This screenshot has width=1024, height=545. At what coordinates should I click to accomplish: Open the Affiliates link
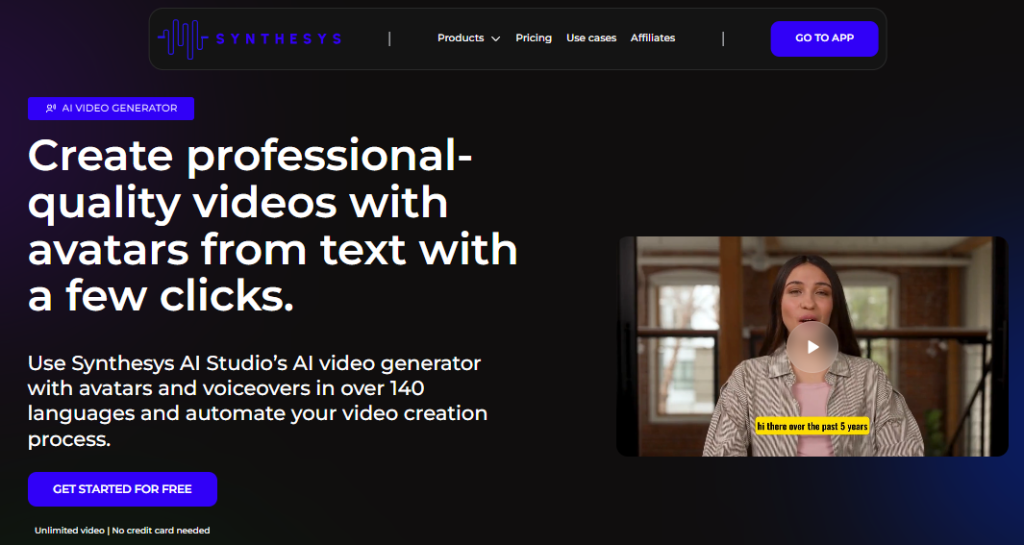[x=652, y=38]
